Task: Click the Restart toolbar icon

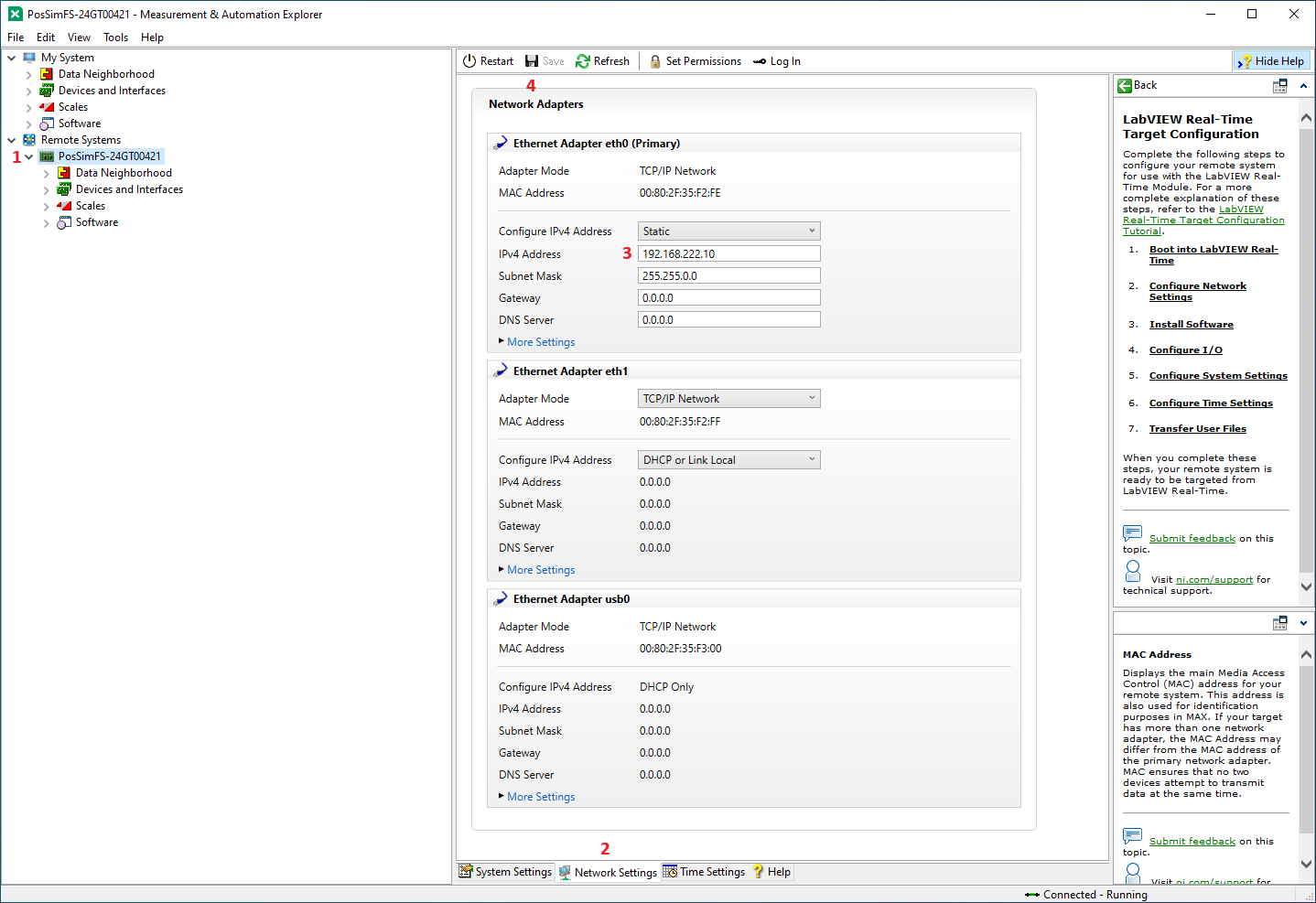Action: tap(469, 61)
